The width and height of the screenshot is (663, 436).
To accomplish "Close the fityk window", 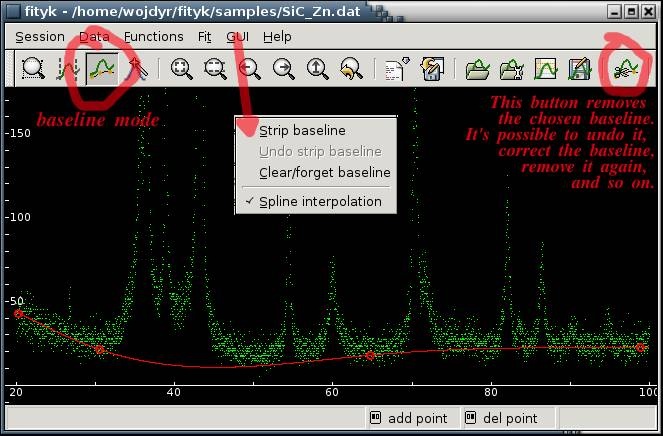I will [648, 11].
